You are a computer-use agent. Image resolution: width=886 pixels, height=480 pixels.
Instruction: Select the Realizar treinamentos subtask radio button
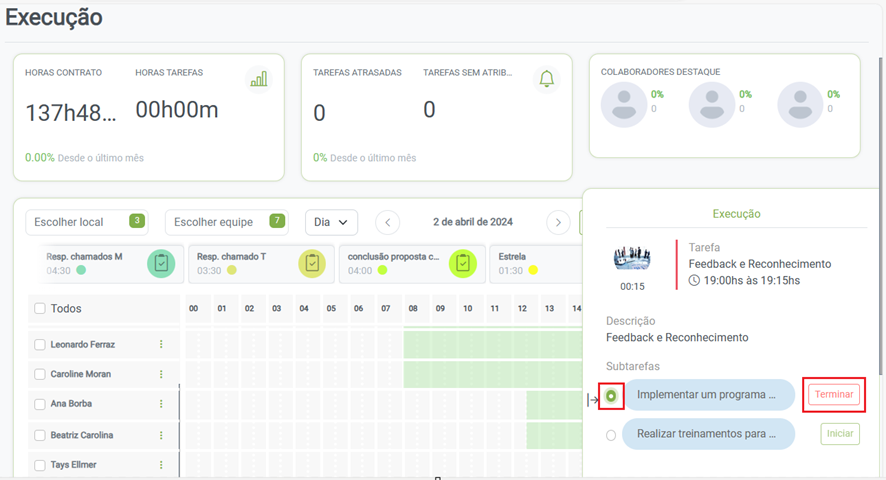(611, 435)
